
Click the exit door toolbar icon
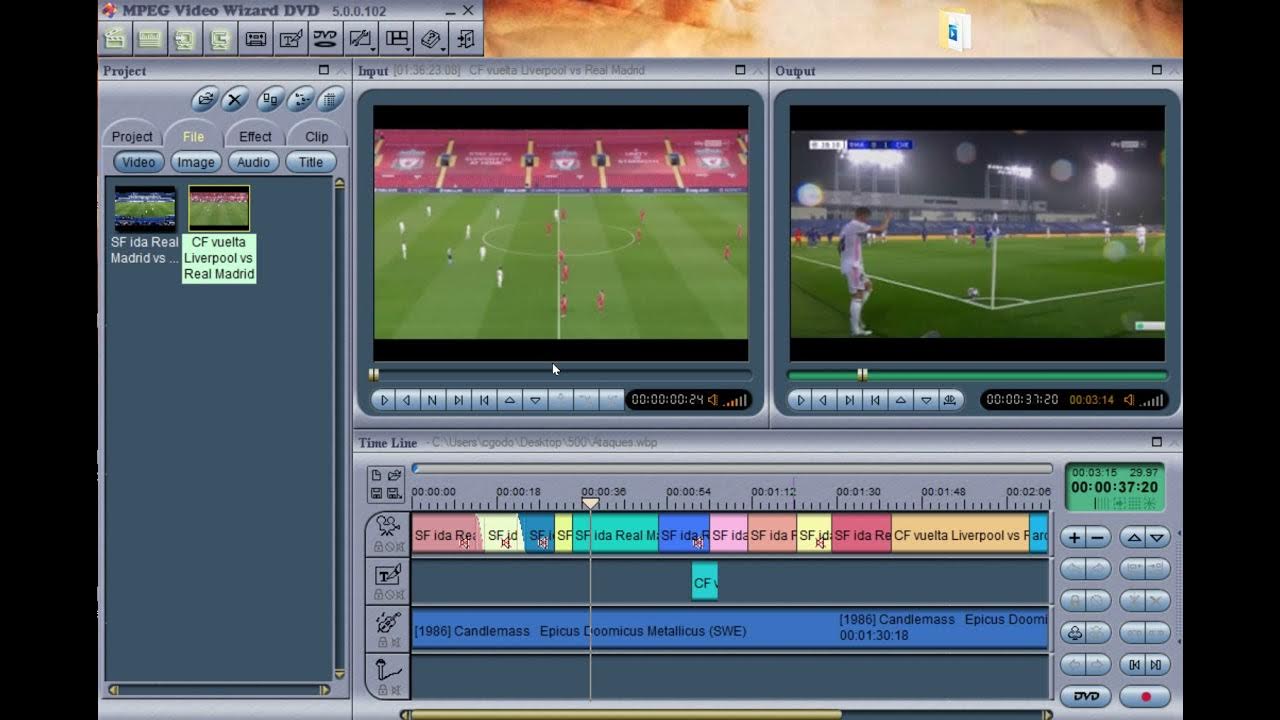click(x=466, y=39)
